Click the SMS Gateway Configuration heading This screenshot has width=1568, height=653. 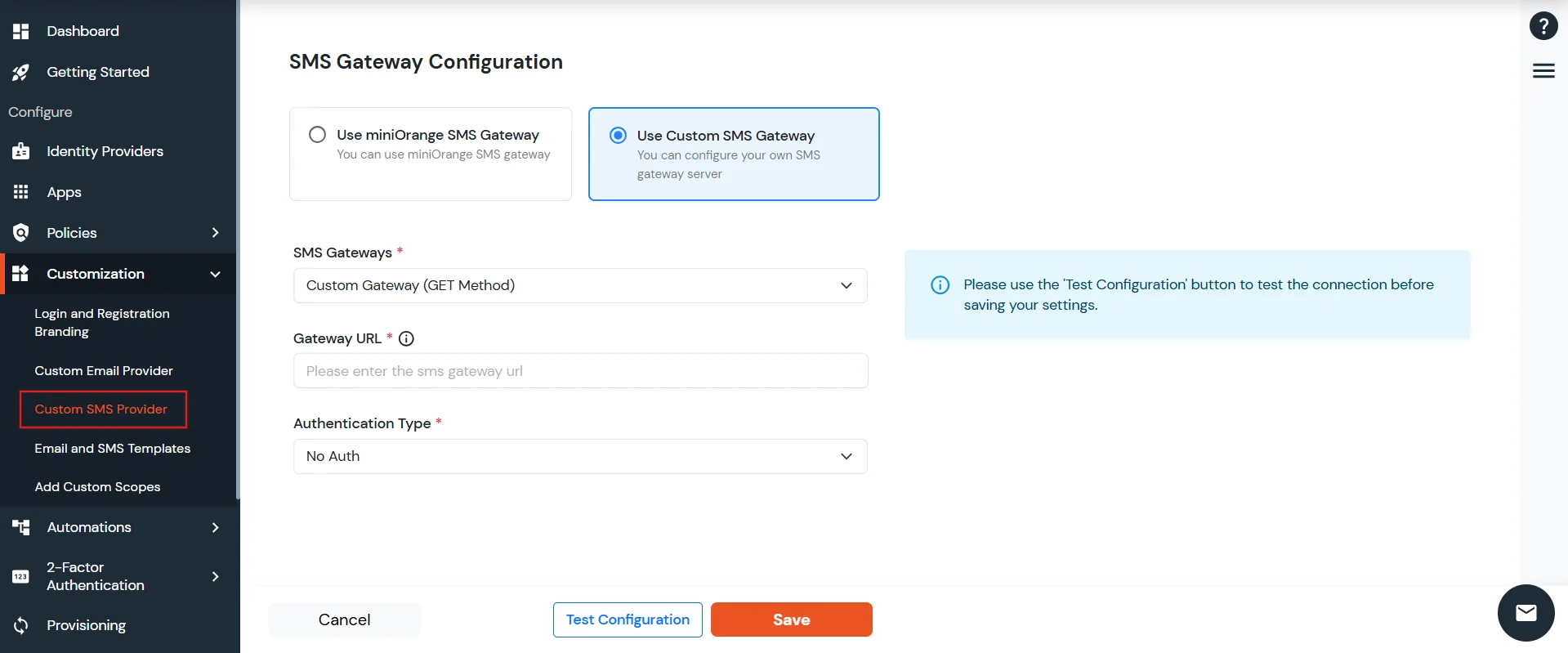tap(426, 62)
